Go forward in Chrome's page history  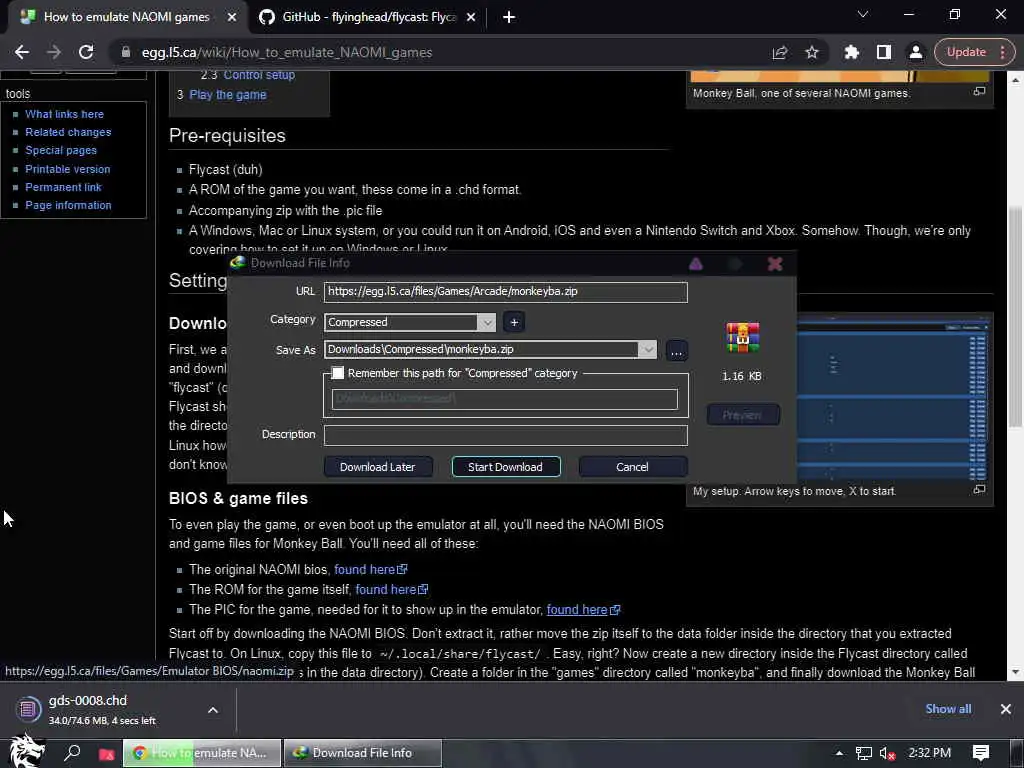tap(54, 52)
